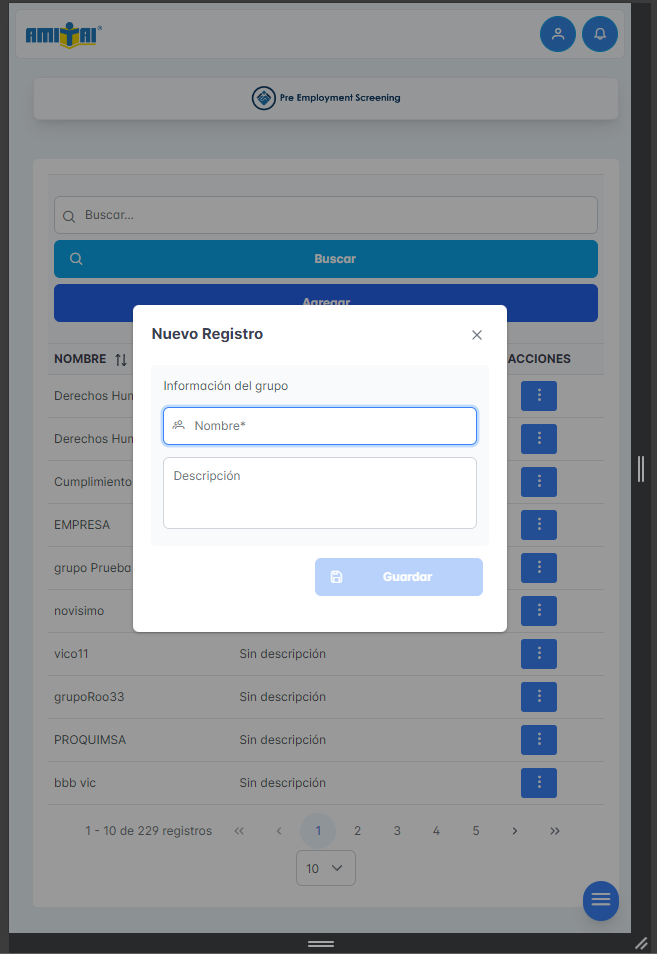The height and width of the screenshot is (954, 657).
Task: Open actions menu for grupoRoo33 row
Action: point(539,697)
